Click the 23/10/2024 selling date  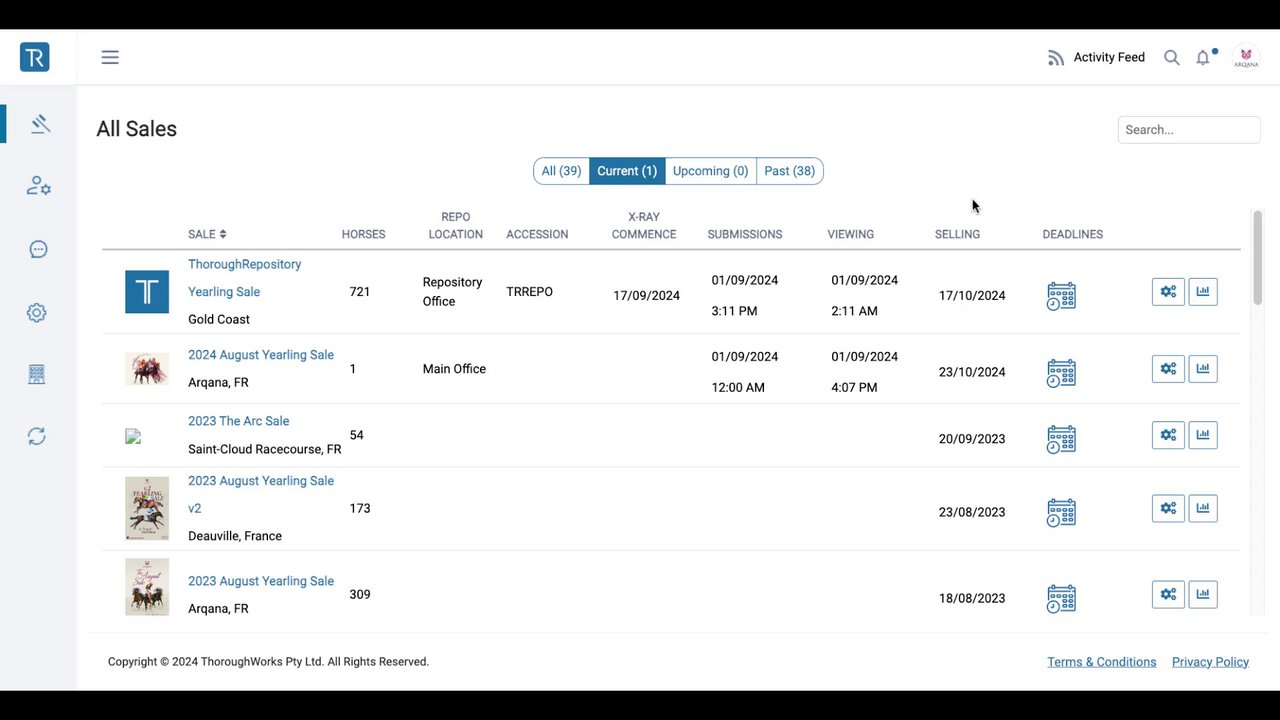click(x=972, y=372)
